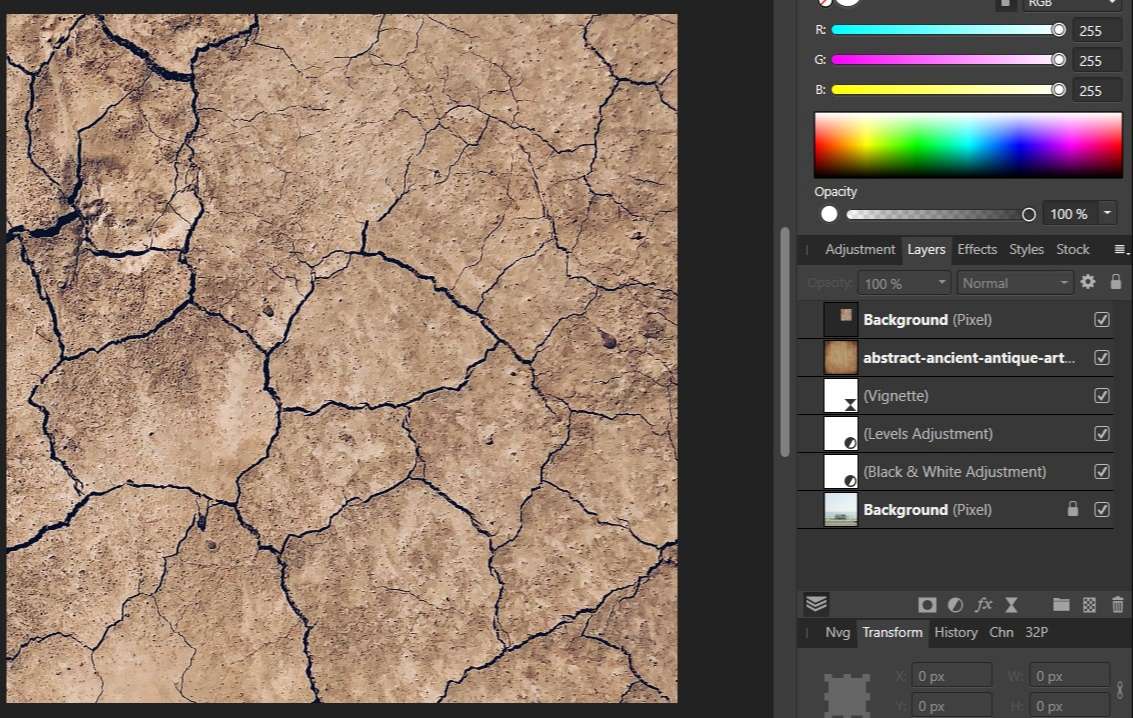
Task: Click the layer lock icon beside blend mode
Action: click(x=1116, y=283)
